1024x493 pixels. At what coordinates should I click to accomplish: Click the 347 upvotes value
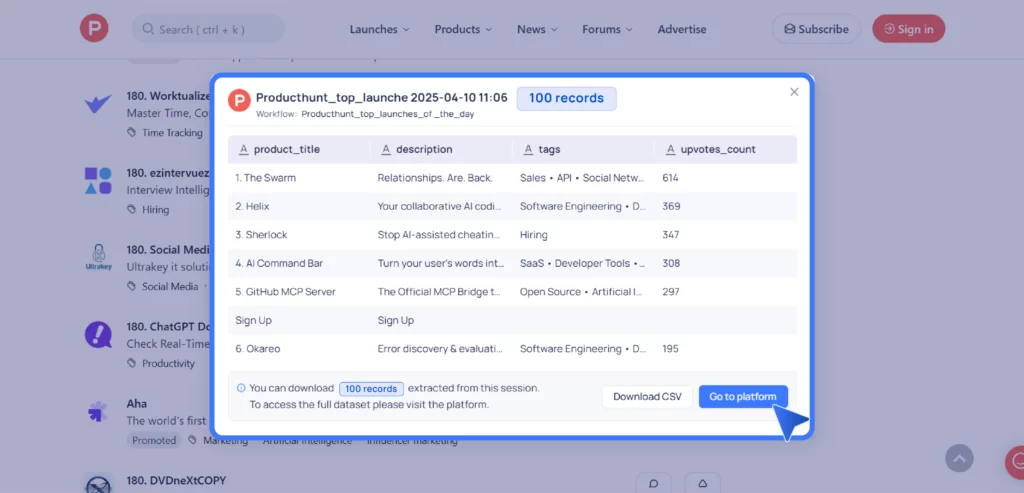[x=671, y=235]
